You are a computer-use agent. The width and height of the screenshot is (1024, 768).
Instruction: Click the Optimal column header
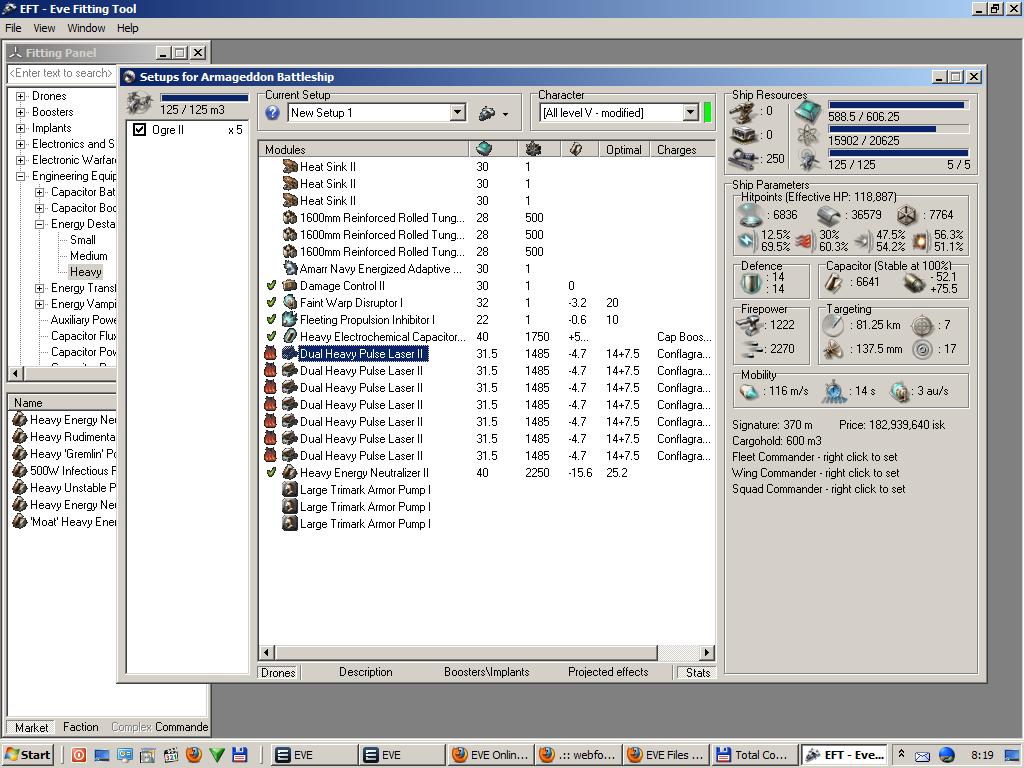(624, 150)
